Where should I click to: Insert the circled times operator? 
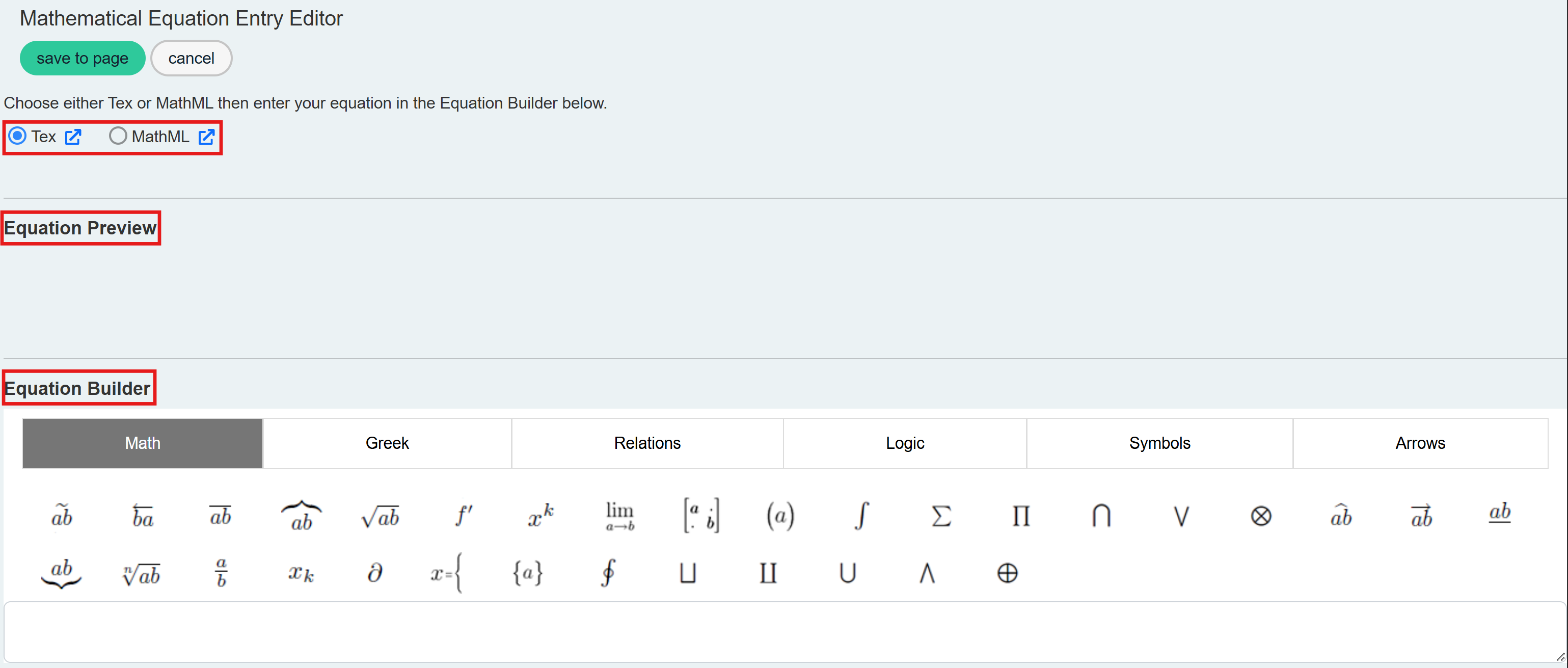1261,516
